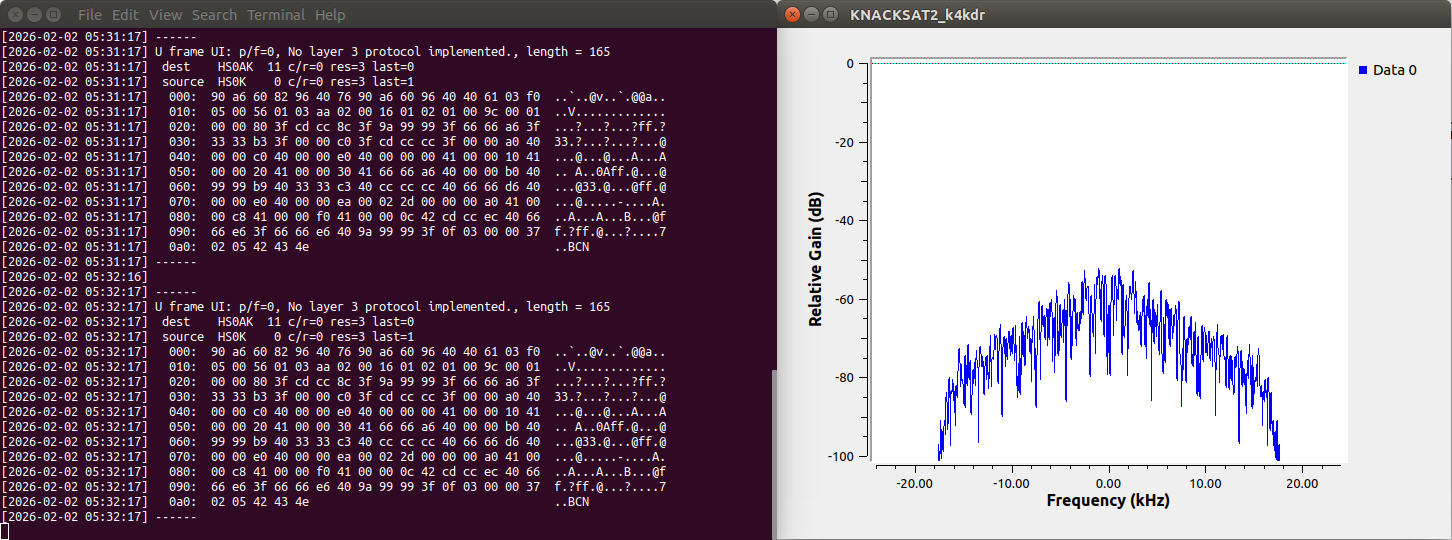This screenshot has height=540, width=1452.
Task: Open the Terminal menu
Action: [275, 15]
